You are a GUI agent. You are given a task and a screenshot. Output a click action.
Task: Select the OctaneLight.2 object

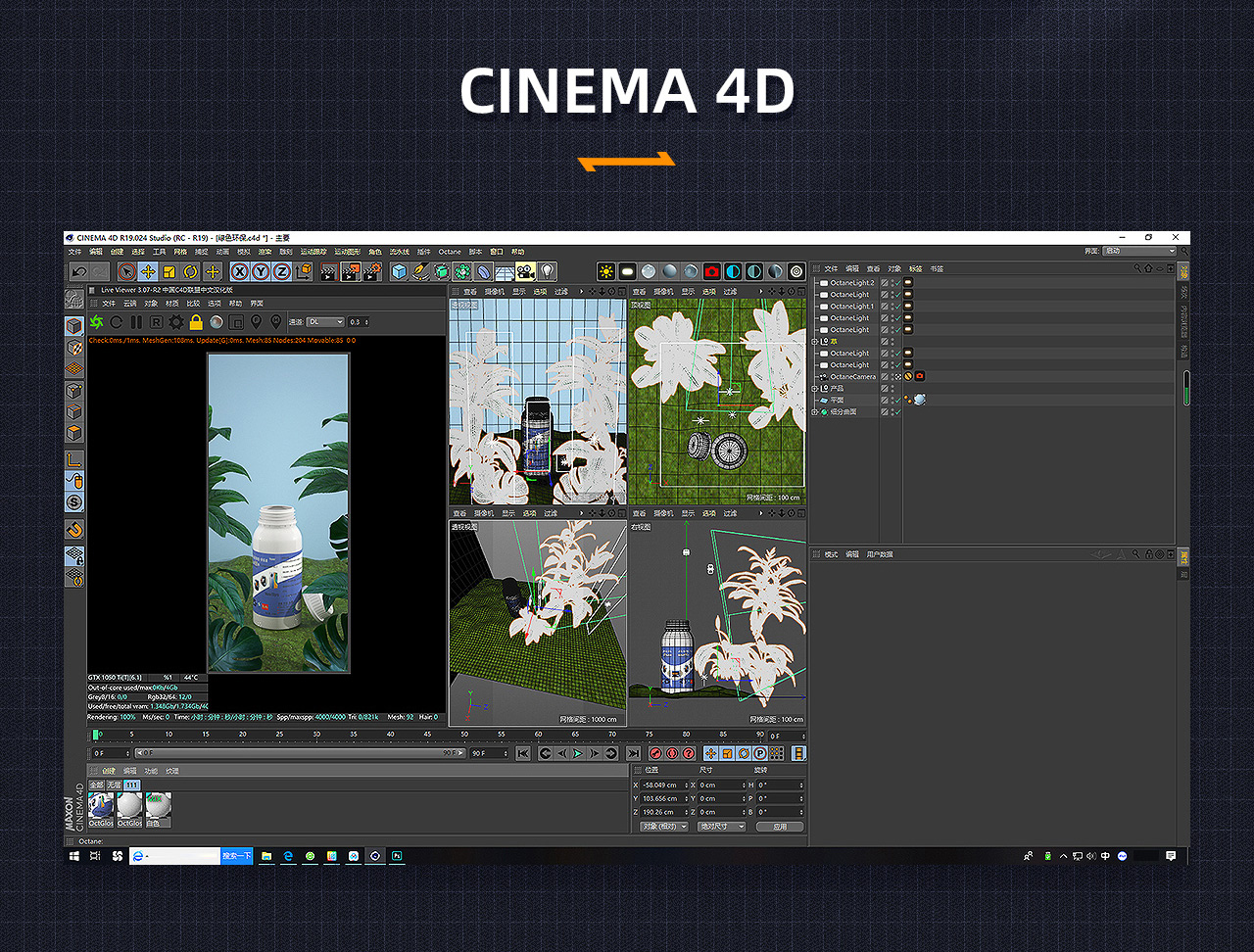(851, 283)
